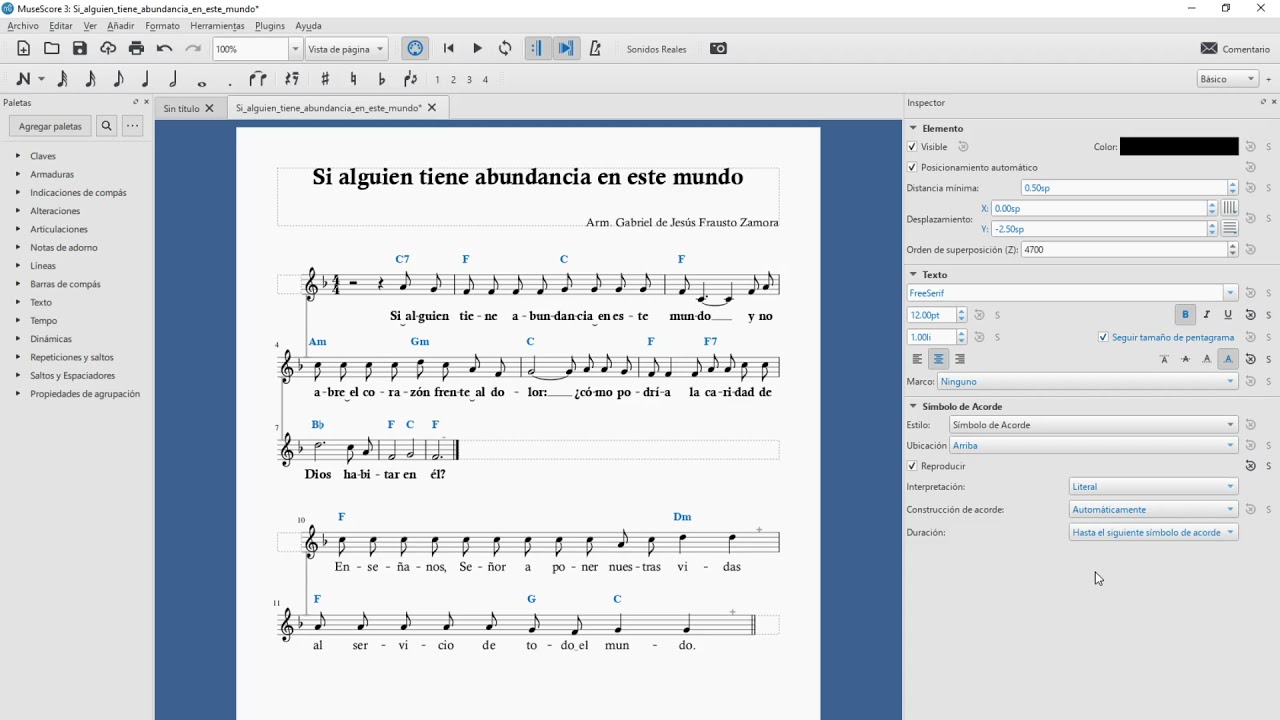This screenshot has width=1280, height=720.
Task: Toggle the metronome
Action: pyautogui.click(x=595, y=48)
